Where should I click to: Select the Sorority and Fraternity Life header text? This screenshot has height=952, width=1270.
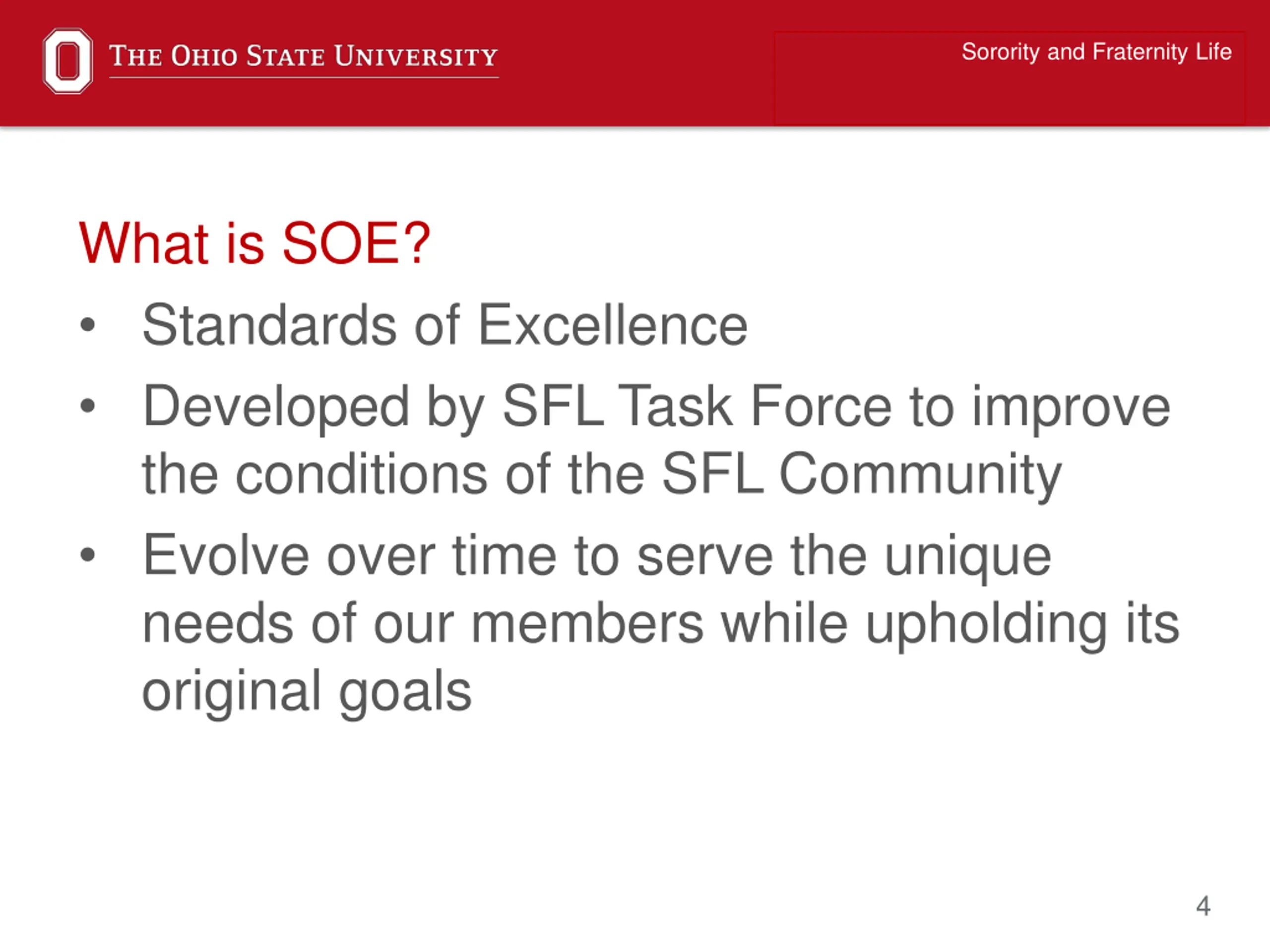1096,52
